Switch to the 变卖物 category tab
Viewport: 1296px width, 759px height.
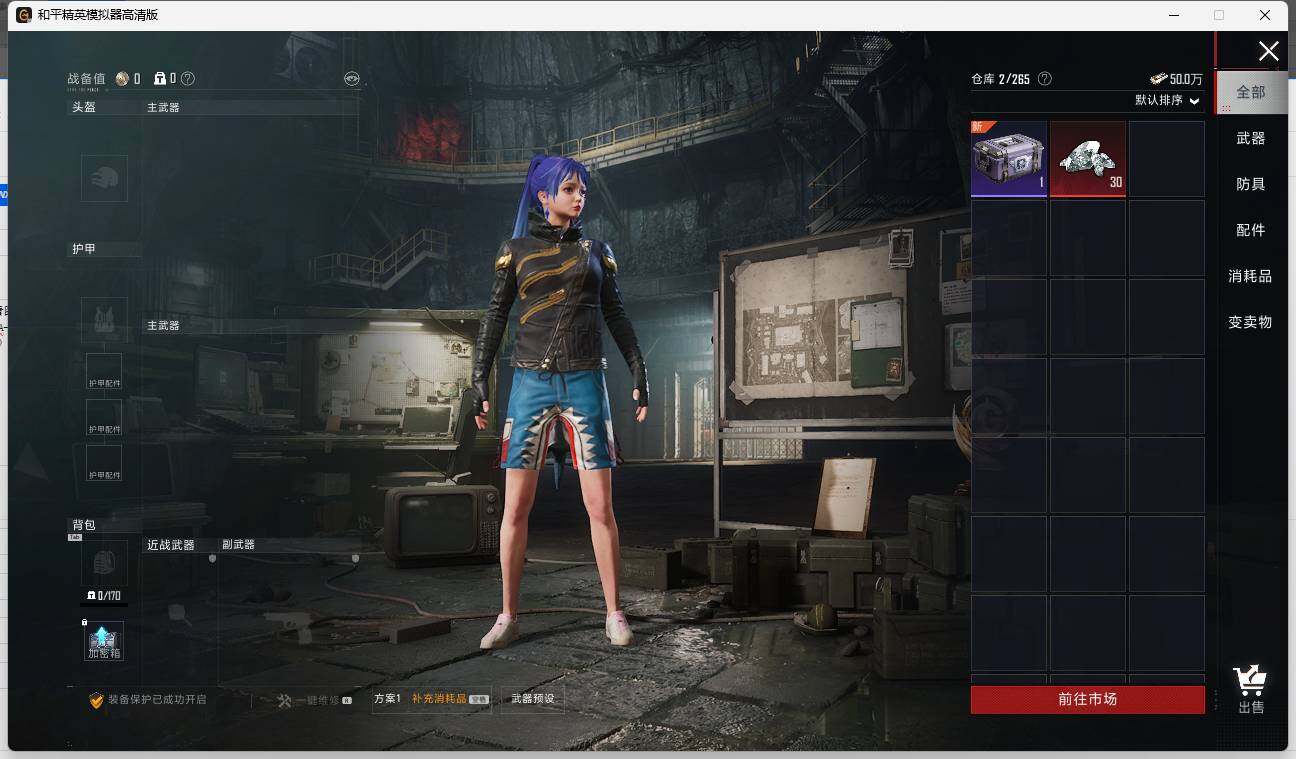tap(1251, 322)
